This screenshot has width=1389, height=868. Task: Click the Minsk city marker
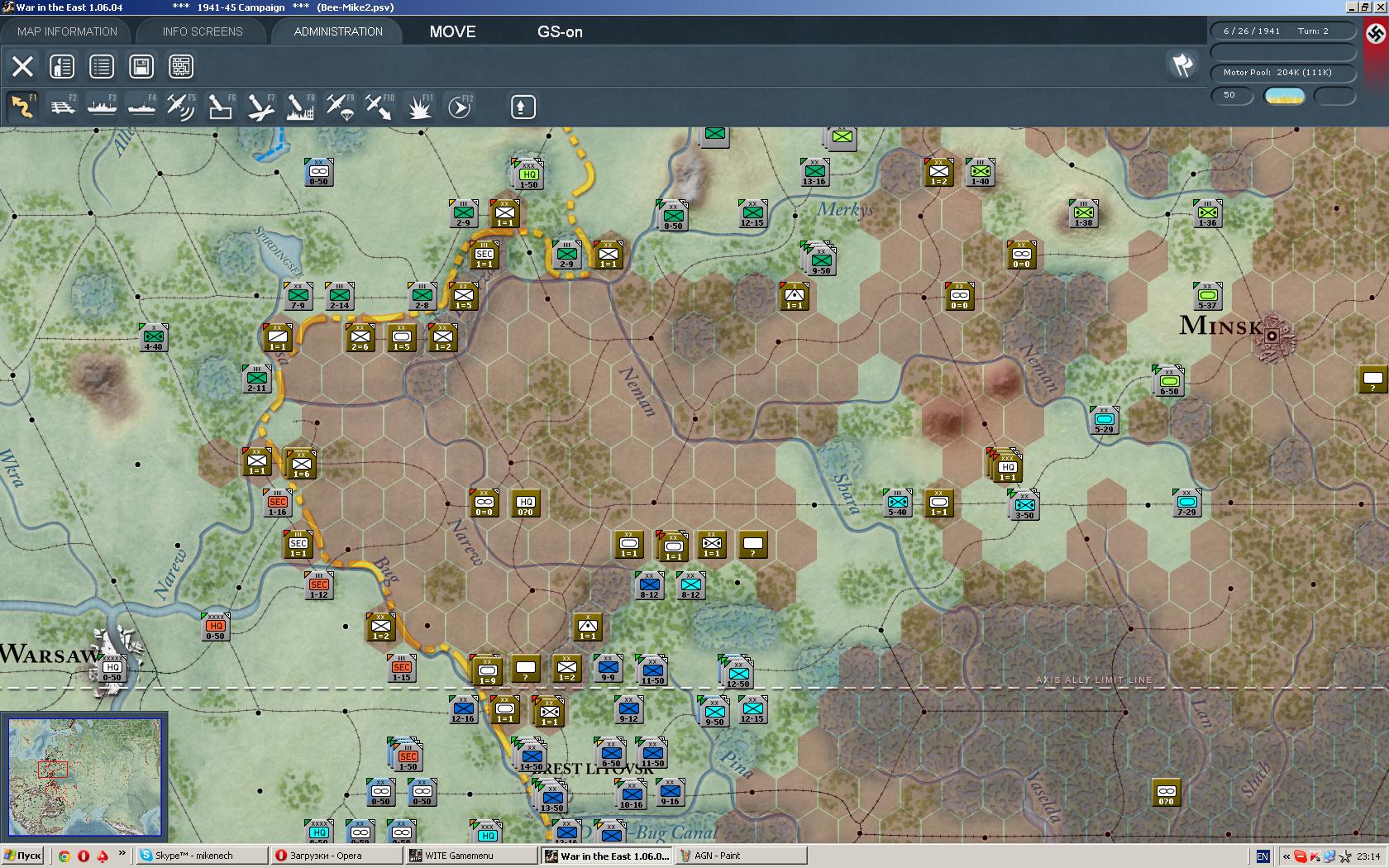(x=1272, y=336)
